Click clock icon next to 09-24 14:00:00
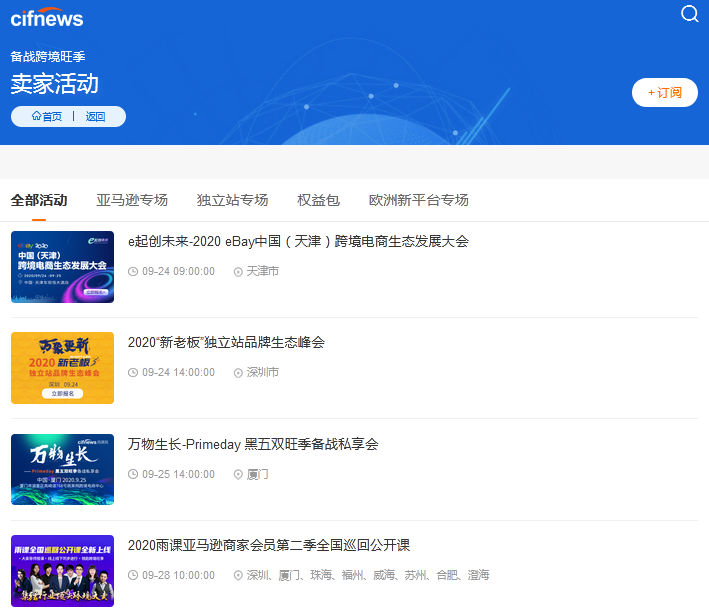This screenshot has width=709, height=611. click(133, 373)
